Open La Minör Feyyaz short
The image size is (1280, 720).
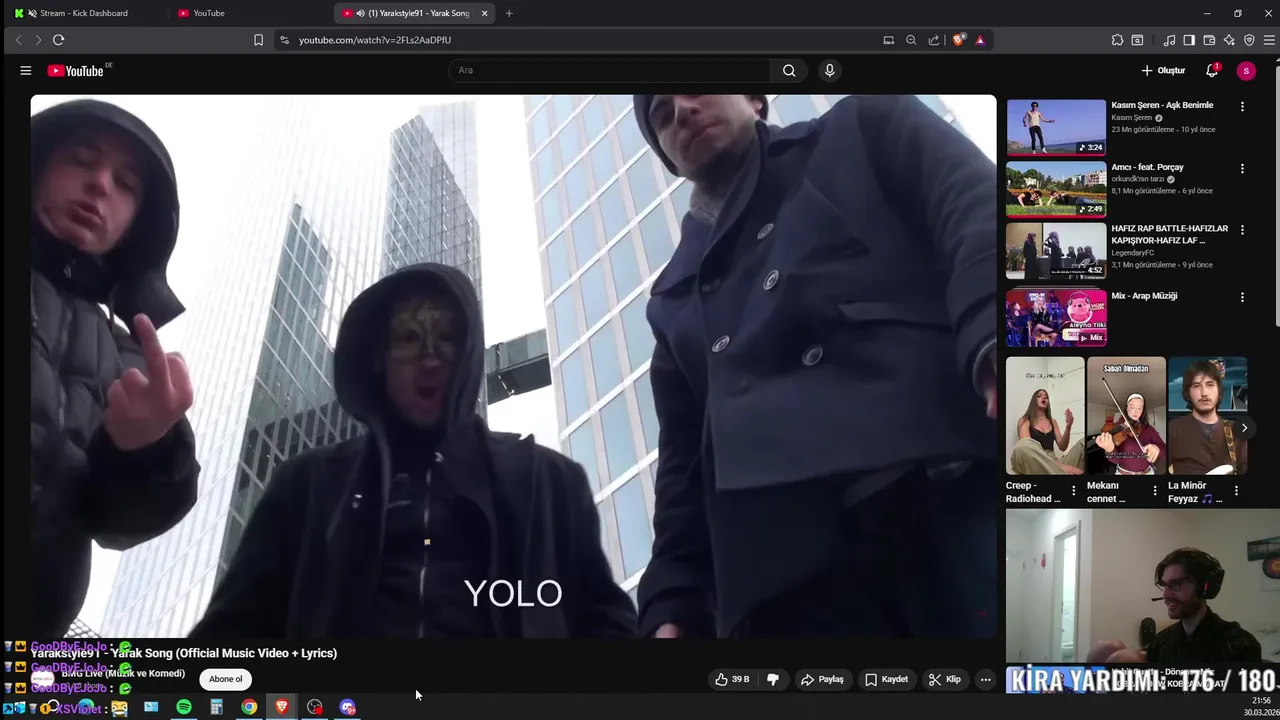click(x=1207, y=416)
